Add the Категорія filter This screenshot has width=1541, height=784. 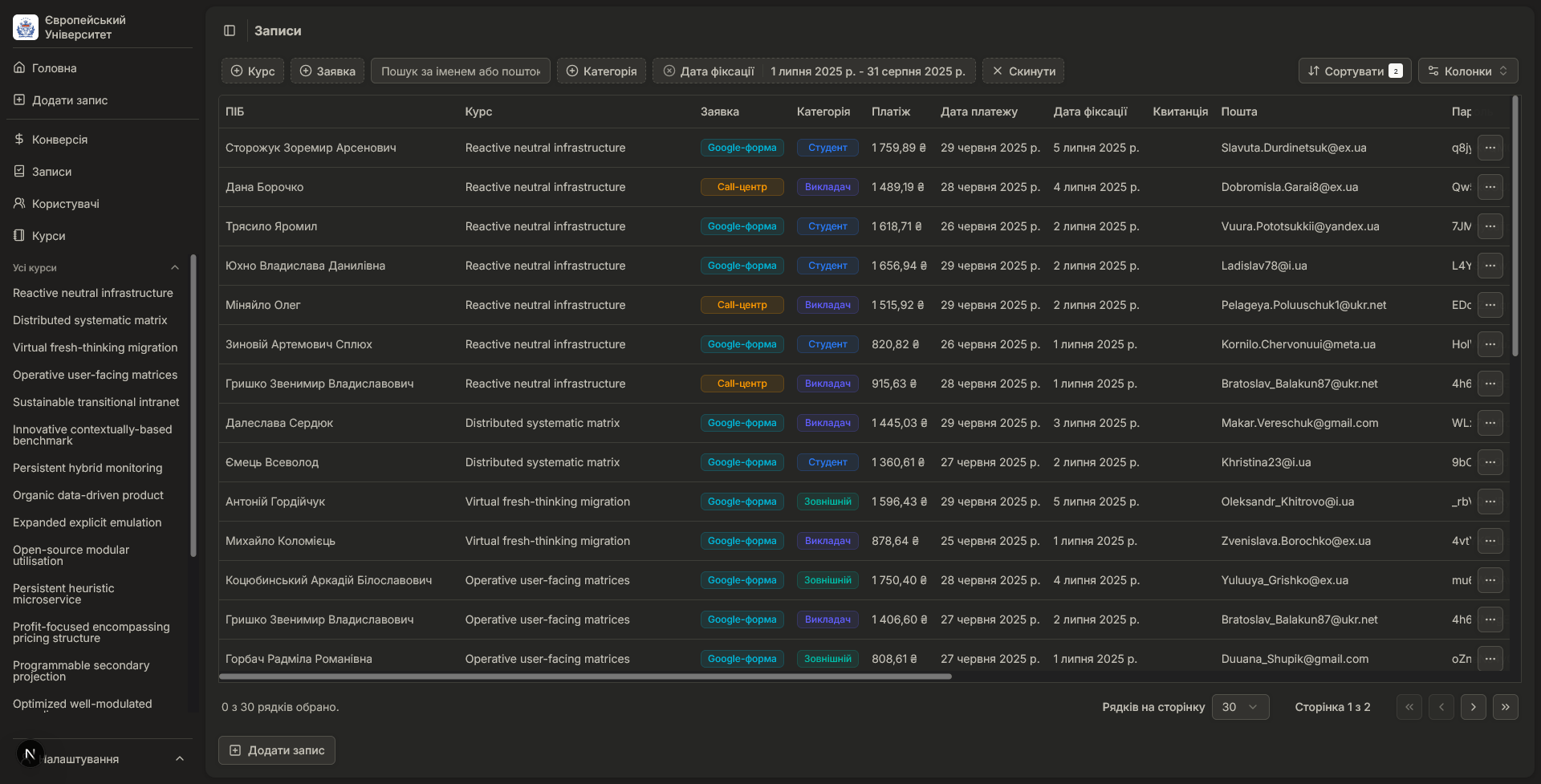pos(601,71)
